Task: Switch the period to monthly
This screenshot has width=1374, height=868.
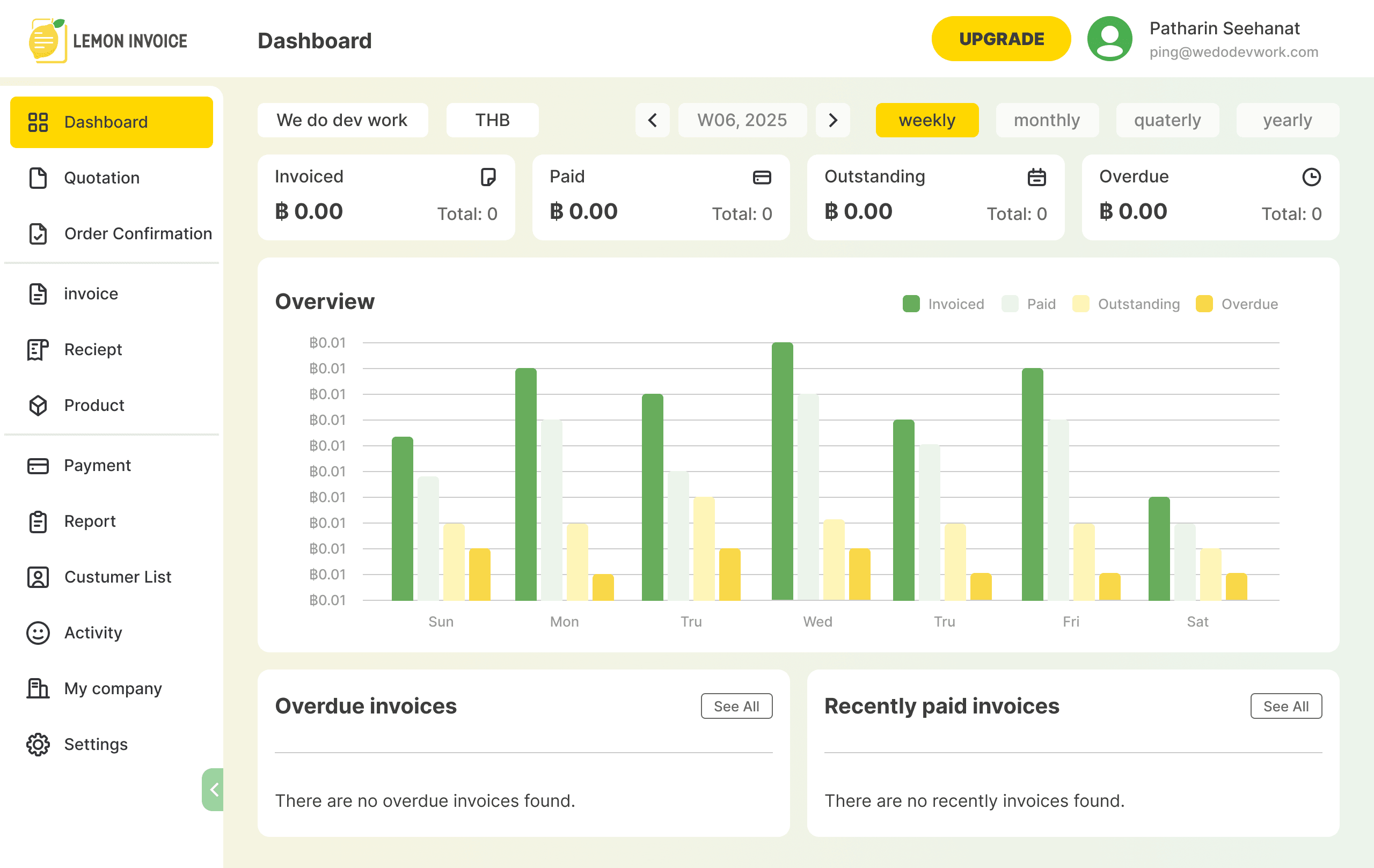Action: point(1047,120)
